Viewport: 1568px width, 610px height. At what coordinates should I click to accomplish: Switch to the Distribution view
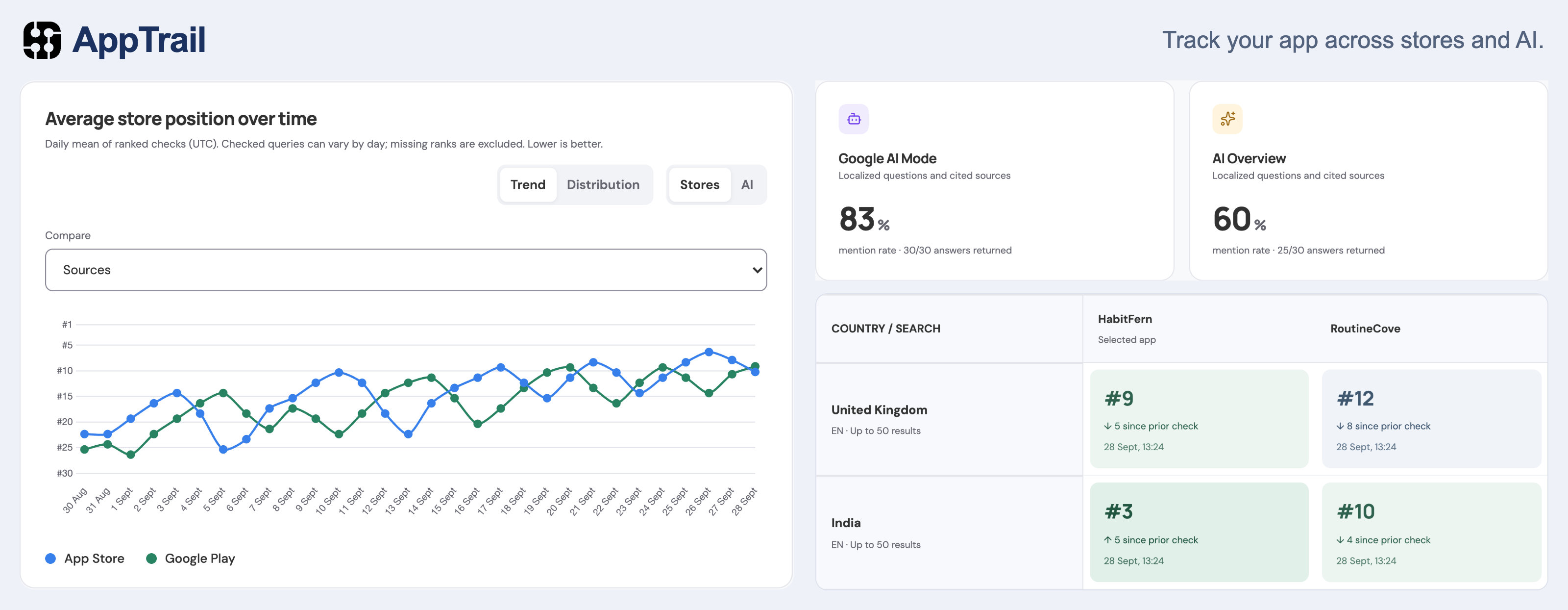603,185
